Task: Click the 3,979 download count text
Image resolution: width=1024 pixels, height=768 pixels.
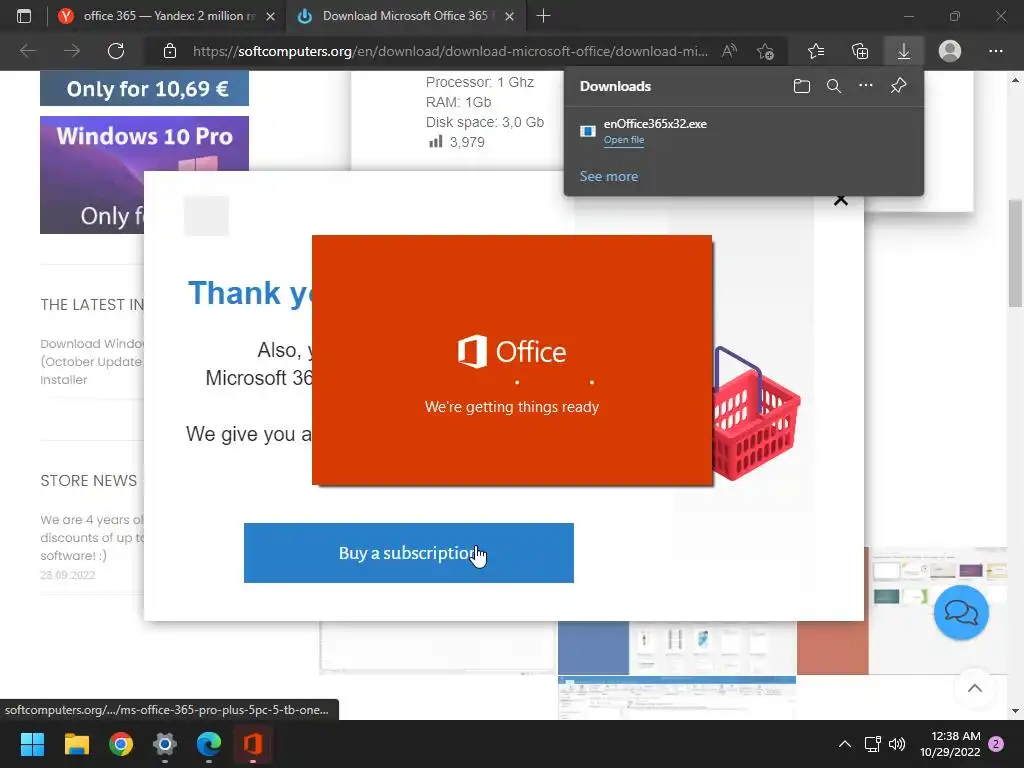Action: (x=467, y=142)
